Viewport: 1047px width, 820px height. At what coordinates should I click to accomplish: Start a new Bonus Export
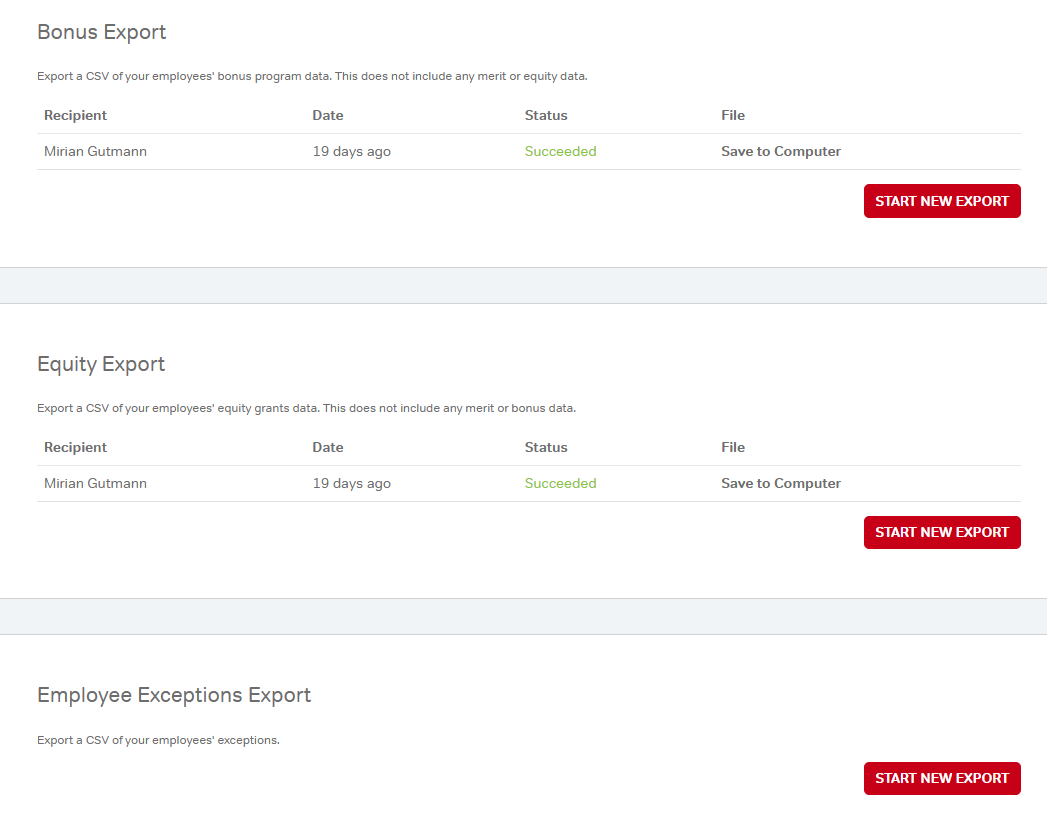(x=941, y=201)
